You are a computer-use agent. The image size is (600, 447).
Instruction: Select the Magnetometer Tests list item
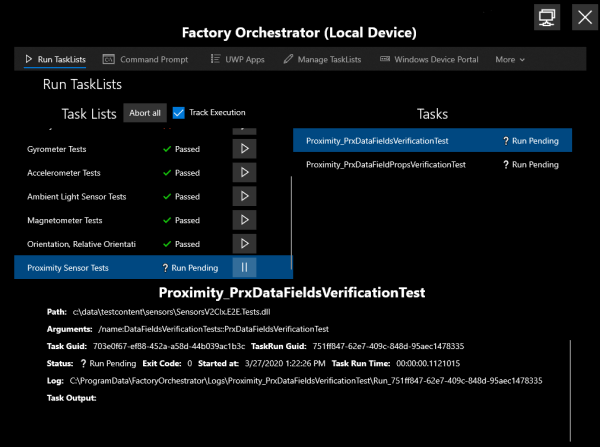tap(65, 221)
